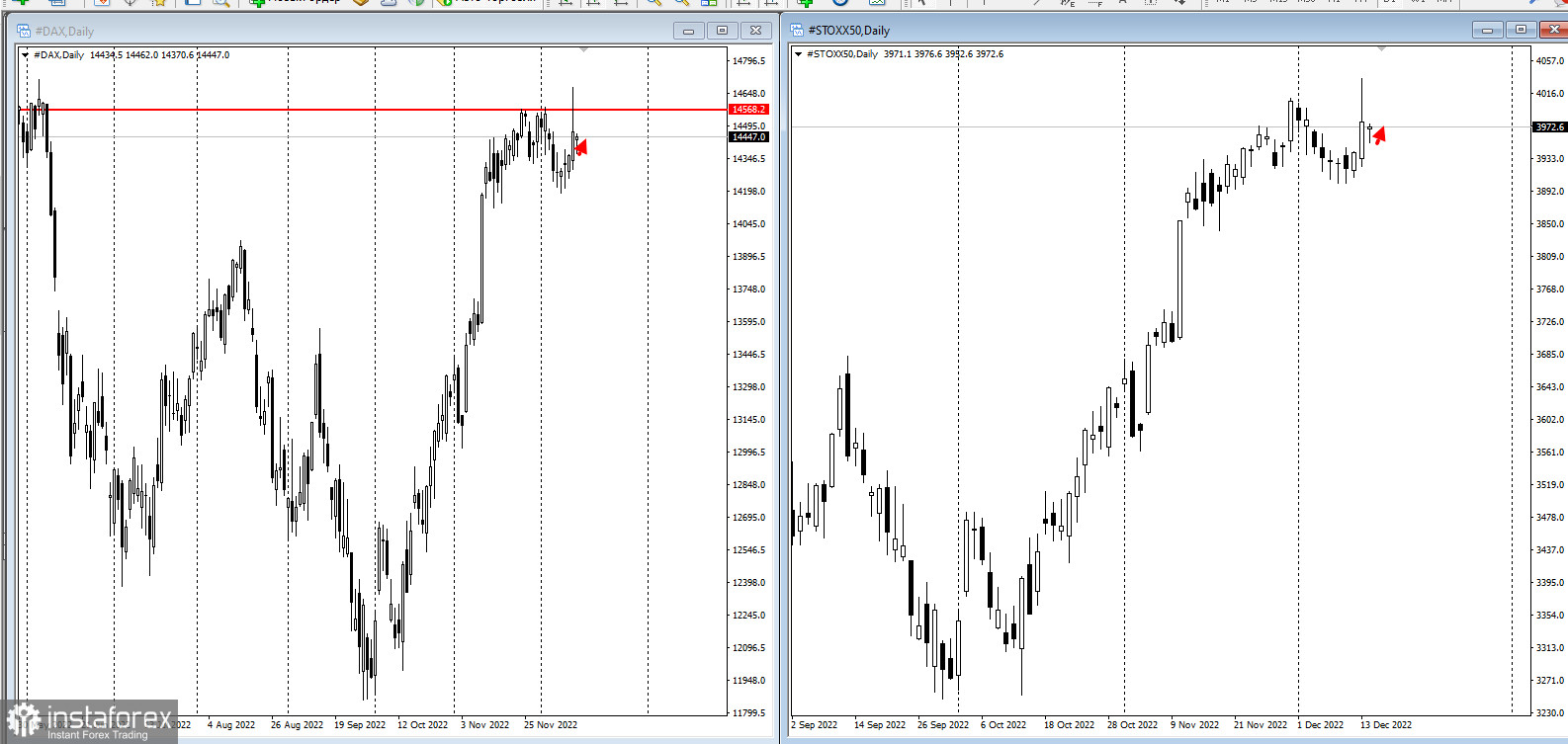The image size is (1568, 744).
Task: Click STOXX50 OHLC text 3971.1 3976.6 3952.6 3972.6
Action: [943, 54]
